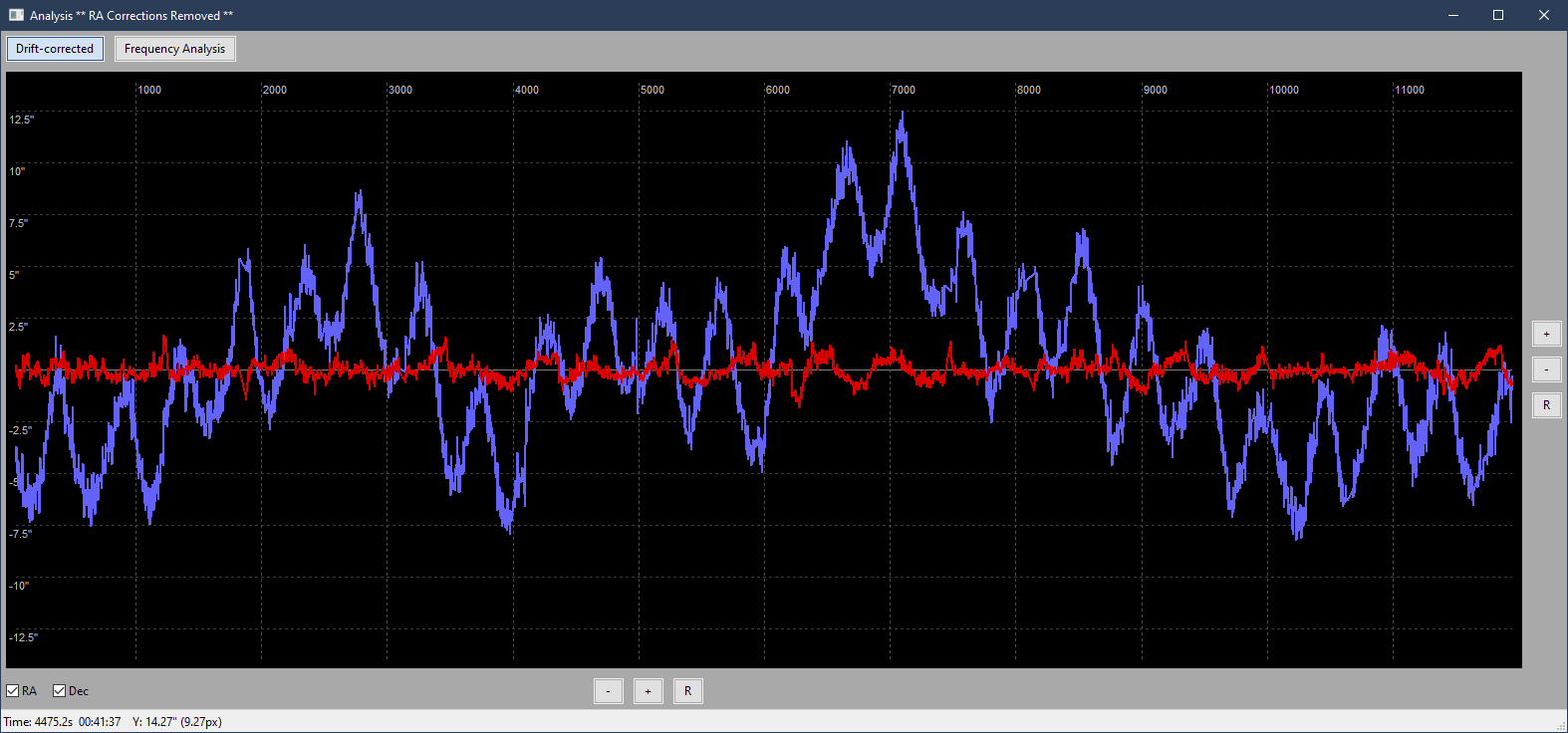
Task: Click the + button right of the graph
Action: (1546, 334)
